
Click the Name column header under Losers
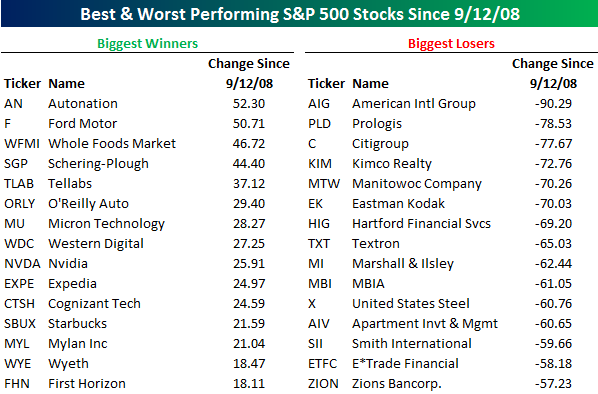tap(370, 84)
